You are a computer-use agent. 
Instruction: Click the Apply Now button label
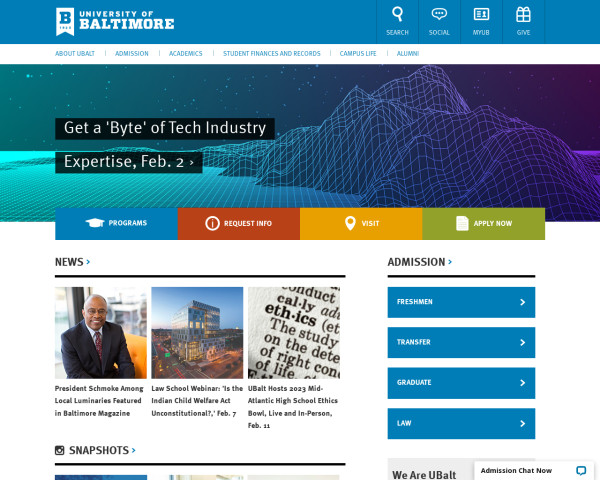coord(492,224)
